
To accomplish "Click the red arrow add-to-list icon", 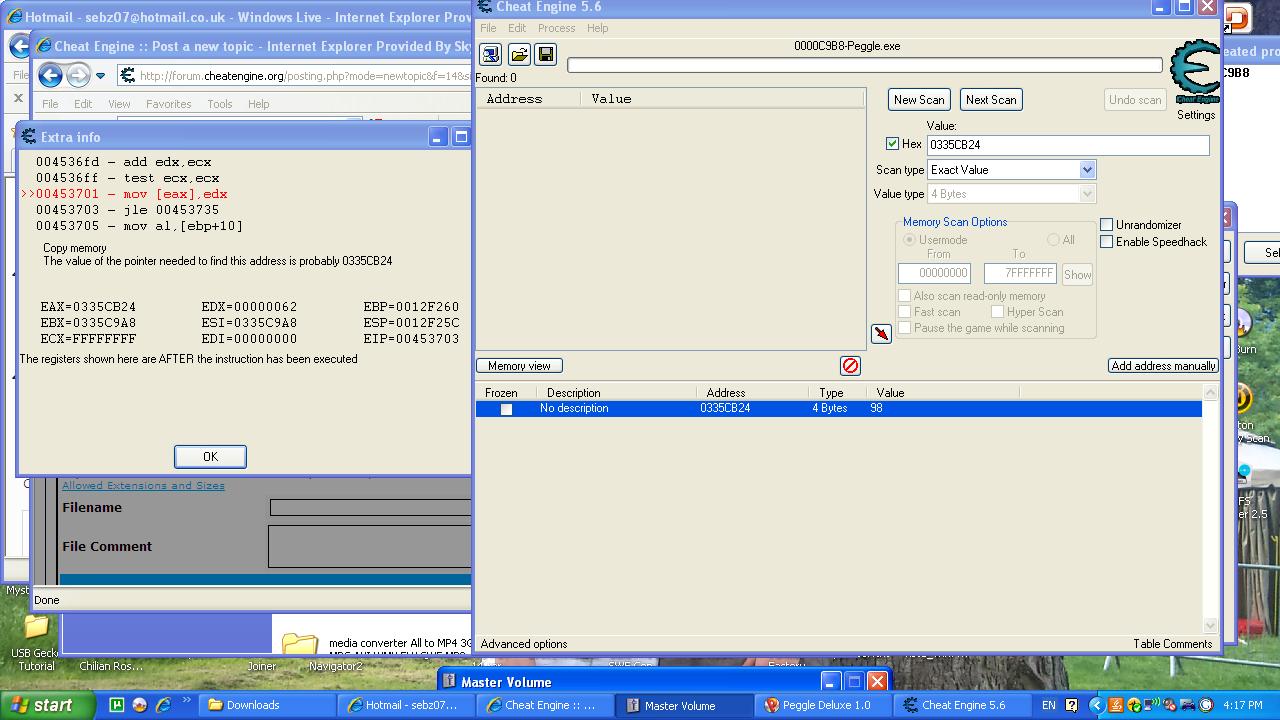I will coord(881,334).
